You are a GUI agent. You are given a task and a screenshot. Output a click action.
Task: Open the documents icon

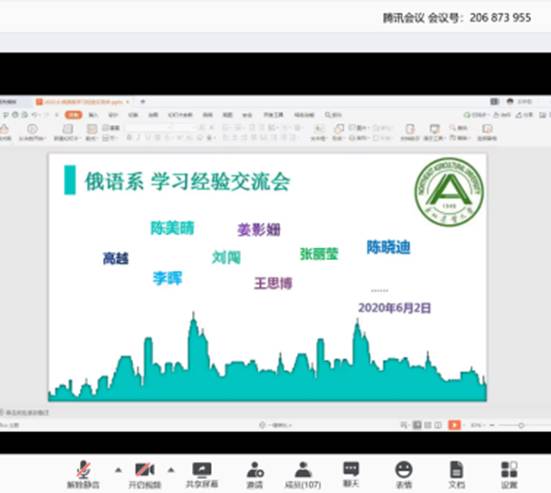(x=456, y=474)
